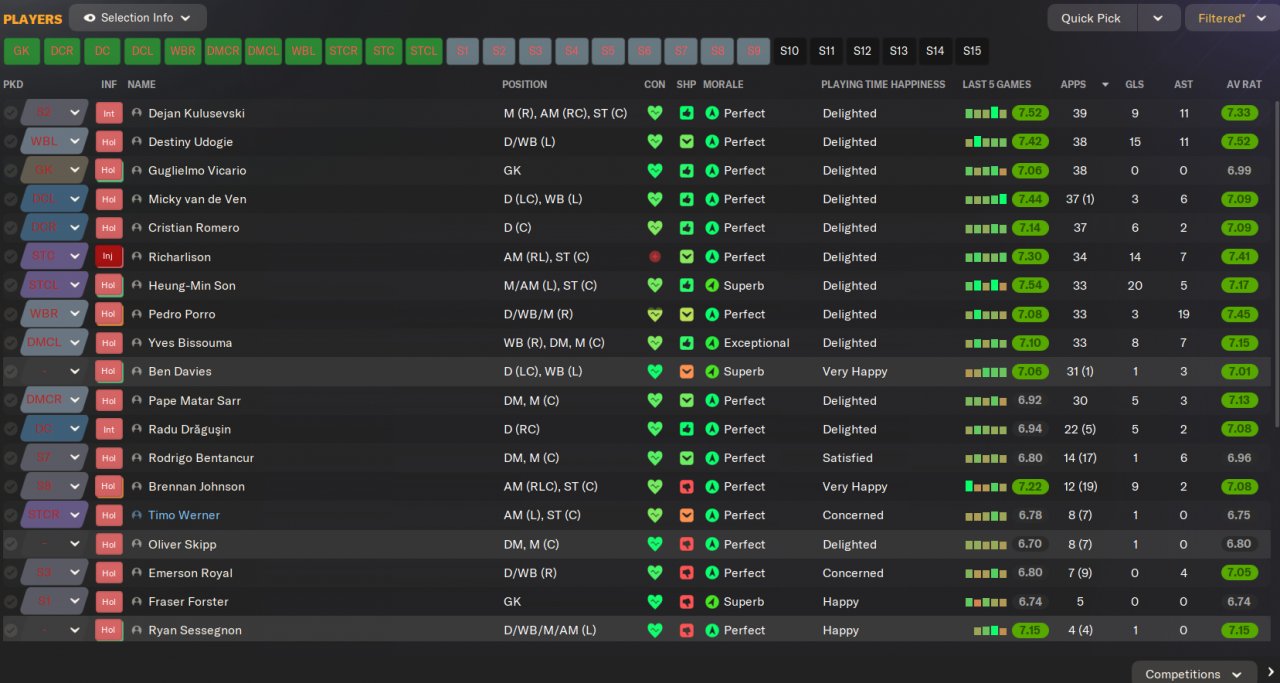Click Dejan Kulusevski's match sharpness icon

[x=686, y=113]
